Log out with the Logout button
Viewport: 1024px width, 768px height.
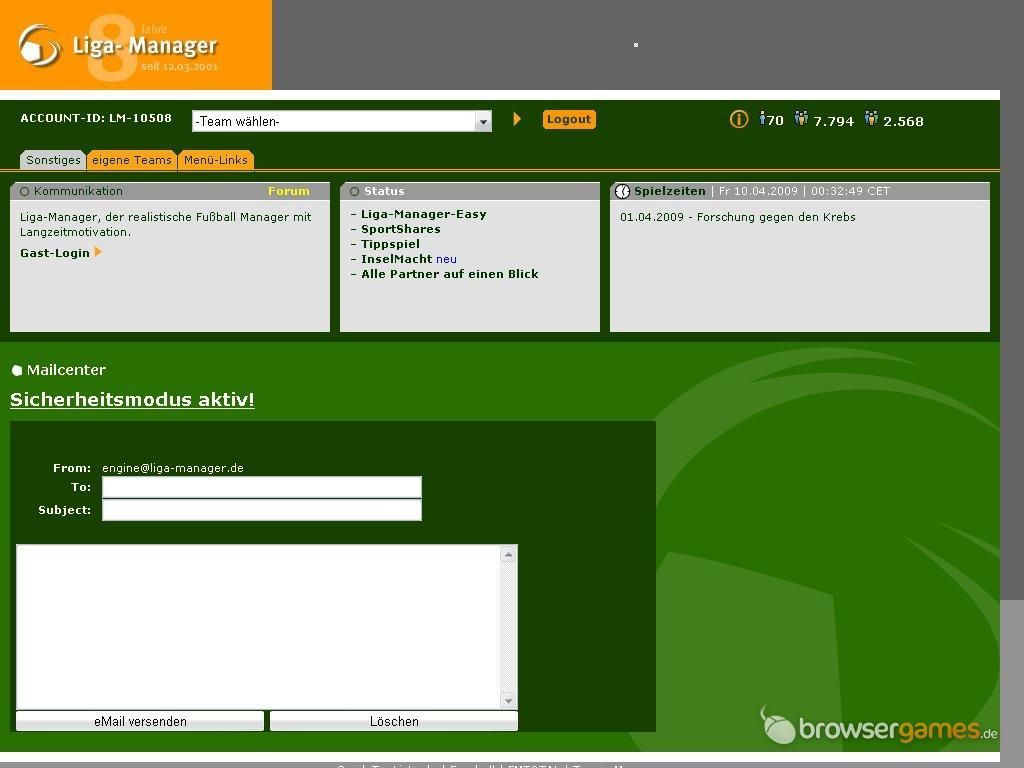click(x=569, y=120)
